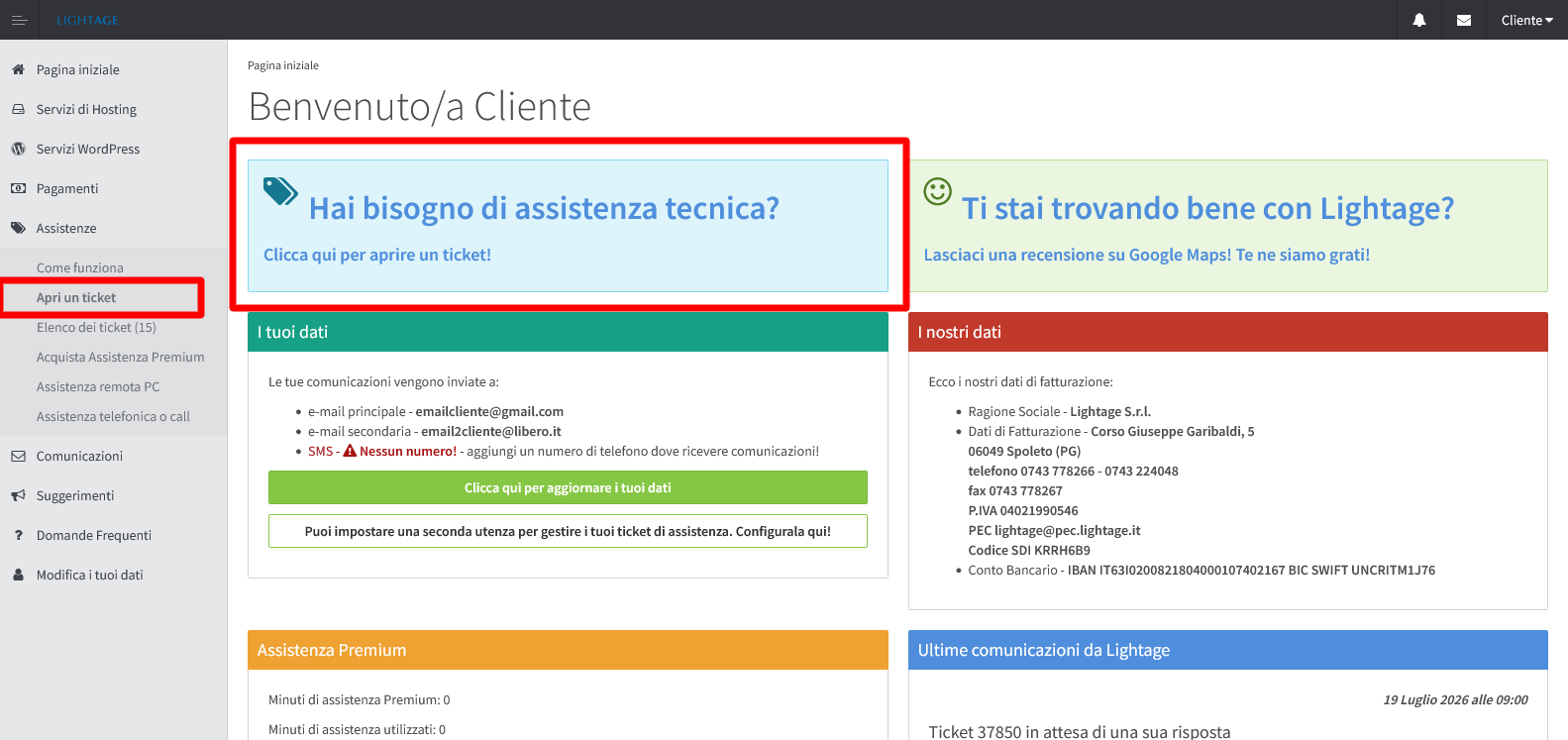Click the envelope icon beside Comunicazioni
The image size is (1568, 740).
pyautogui.click(x=18, y=456)
